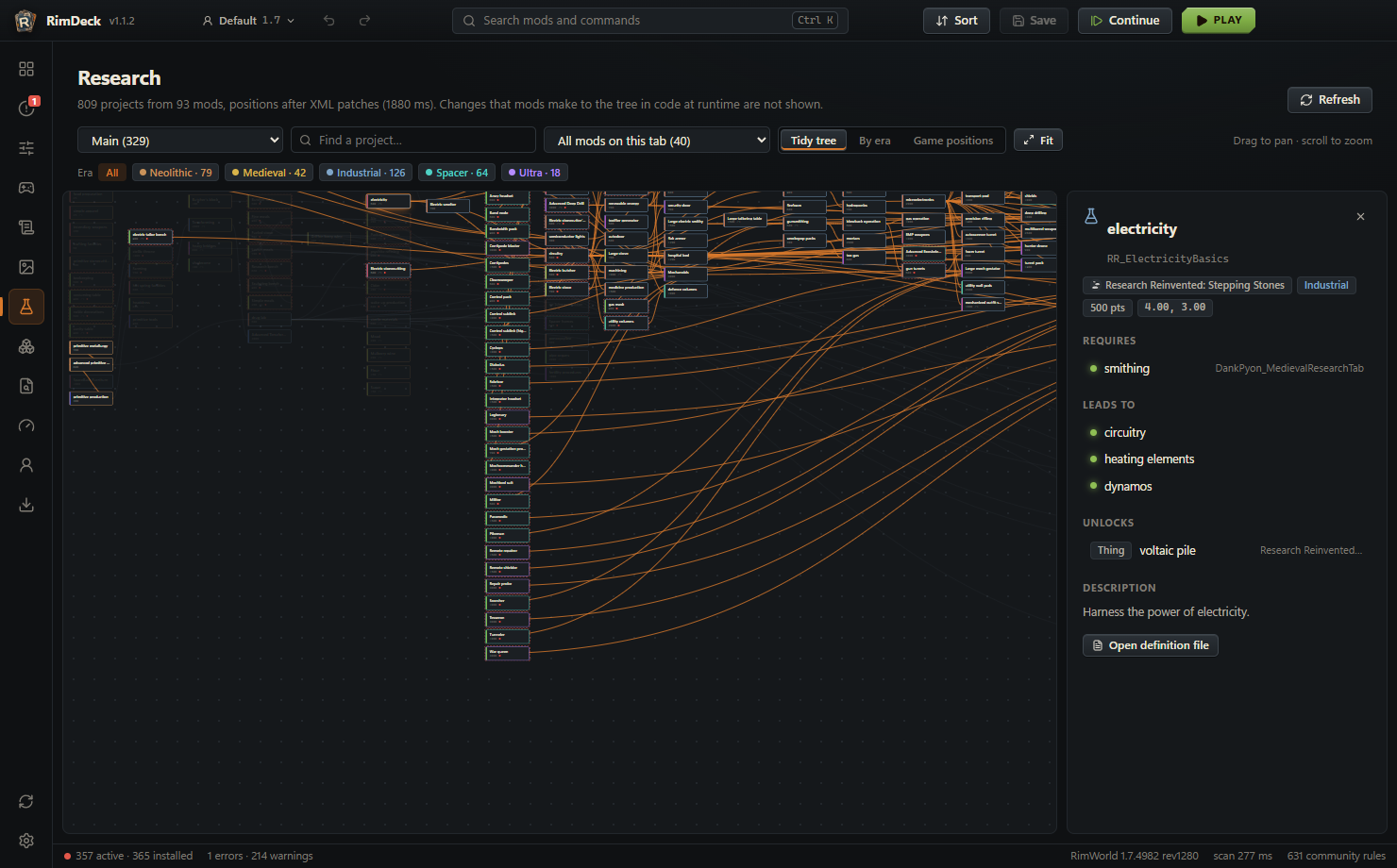Image resolution: width=1397 pixels, height=868 pixels.
Task: Open the gamepad icon in sidebar
Action: [26, 188]
